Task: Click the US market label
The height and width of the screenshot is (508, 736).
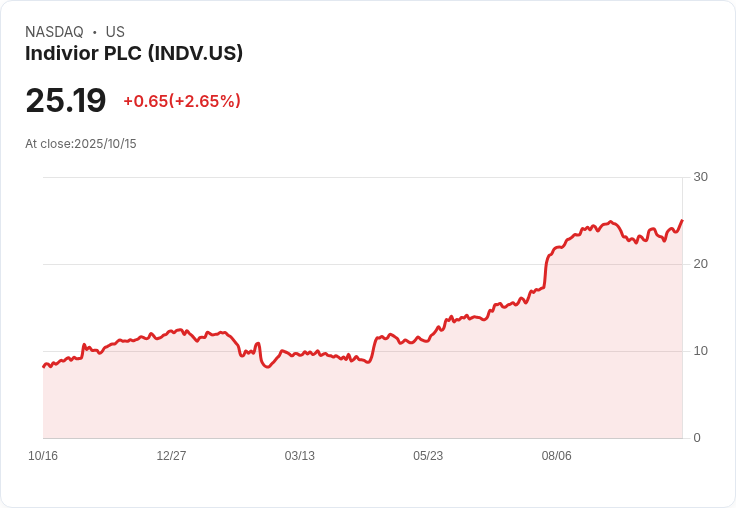Action: (115, 32)
